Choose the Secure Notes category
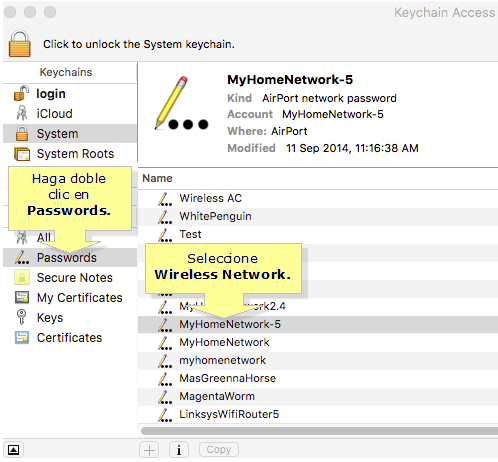Screen dimensions: 498x462 [x=70, y=278]
